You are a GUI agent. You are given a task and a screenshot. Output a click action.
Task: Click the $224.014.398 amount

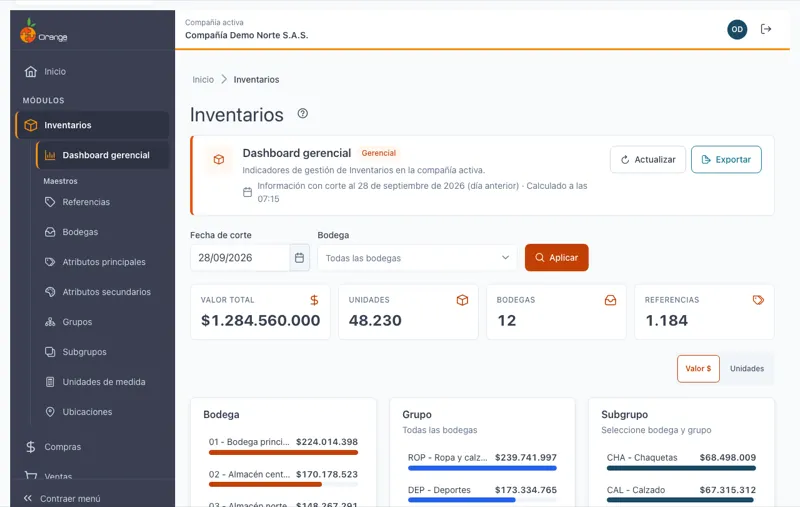pos(327,442)
